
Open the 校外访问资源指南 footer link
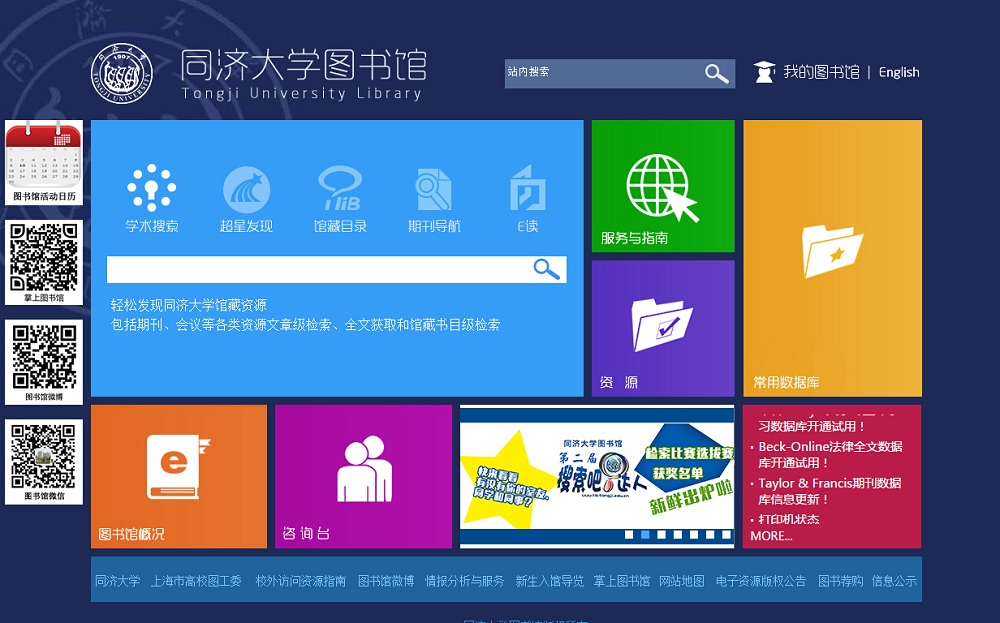tap(300, 581)
